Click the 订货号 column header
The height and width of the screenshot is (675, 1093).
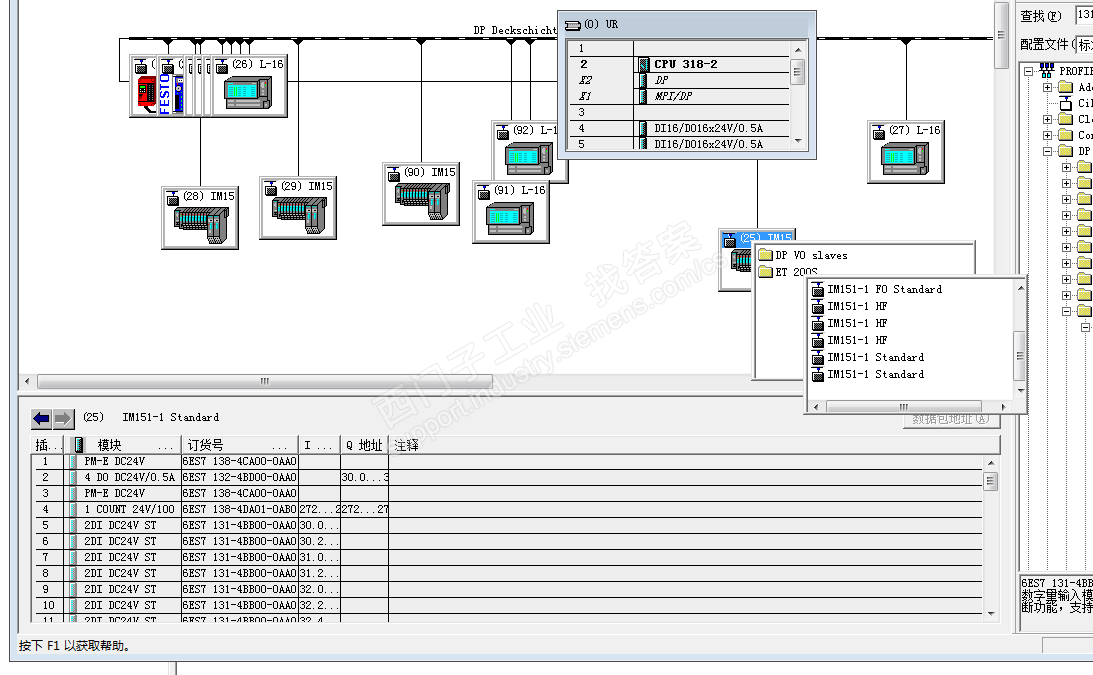click(x=239, y=445)
